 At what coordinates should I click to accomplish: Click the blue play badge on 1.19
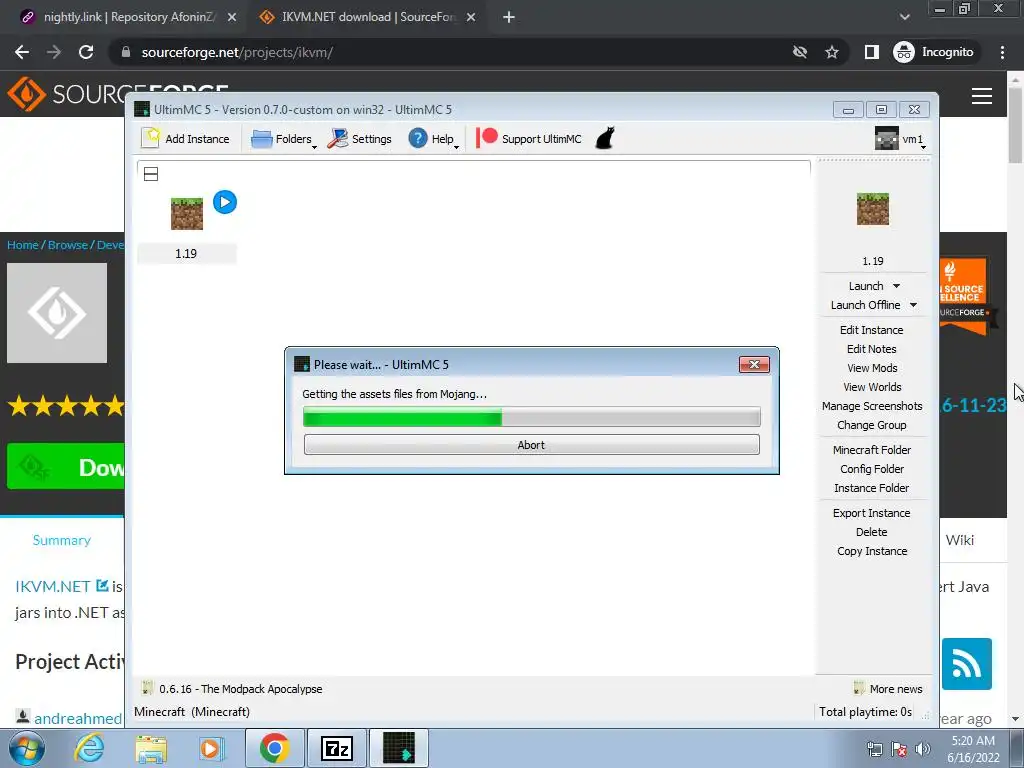225,202
